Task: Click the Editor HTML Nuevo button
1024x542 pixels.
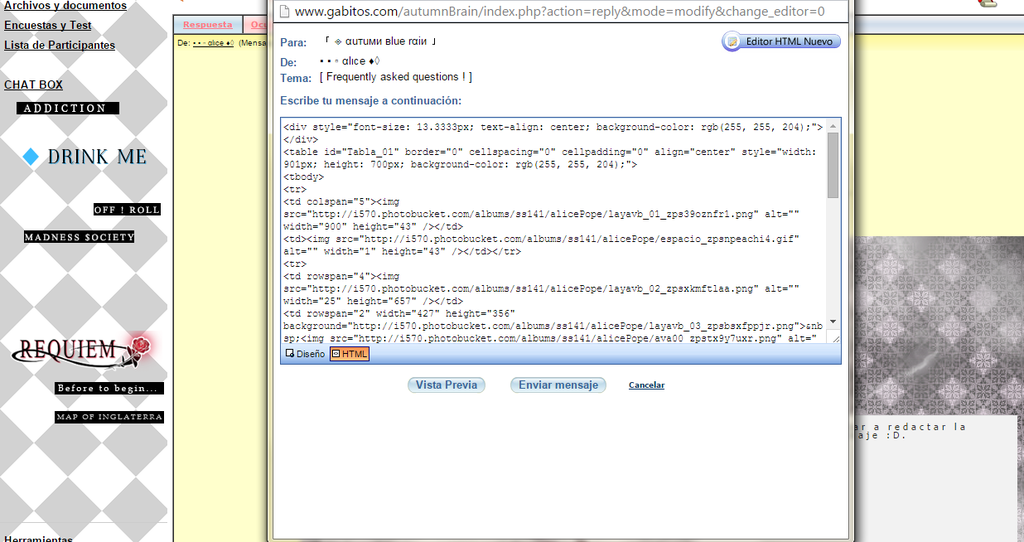Action: click(781, 42)
